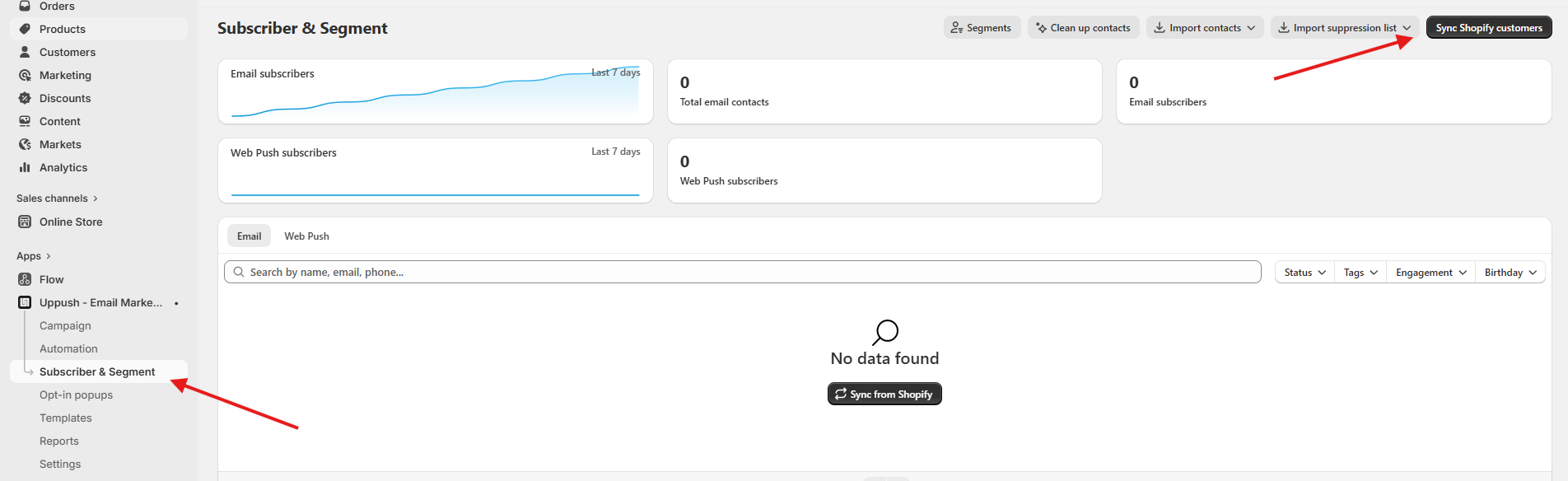
Task: Open the Status filter dropdown
Action: [1304, 272]
